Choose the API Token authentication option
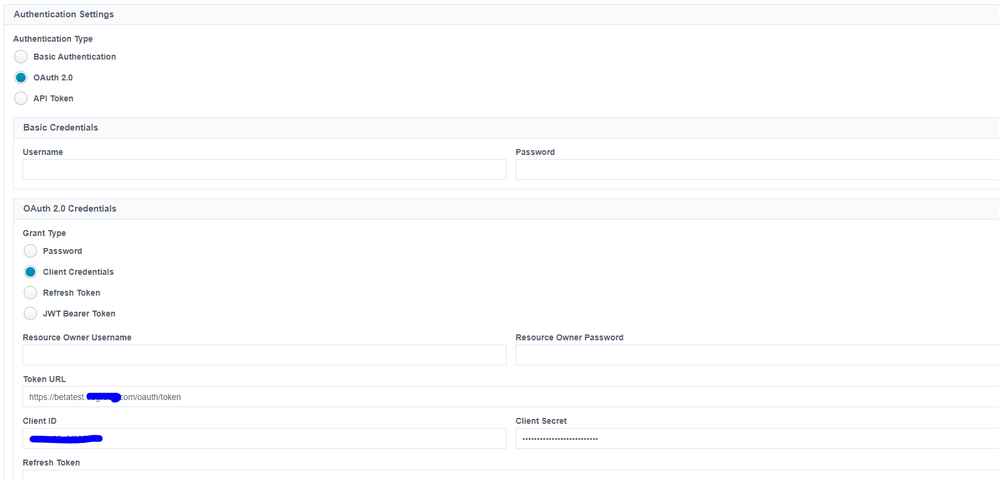The width and height of the screenshot is (999, 481). 21,98
